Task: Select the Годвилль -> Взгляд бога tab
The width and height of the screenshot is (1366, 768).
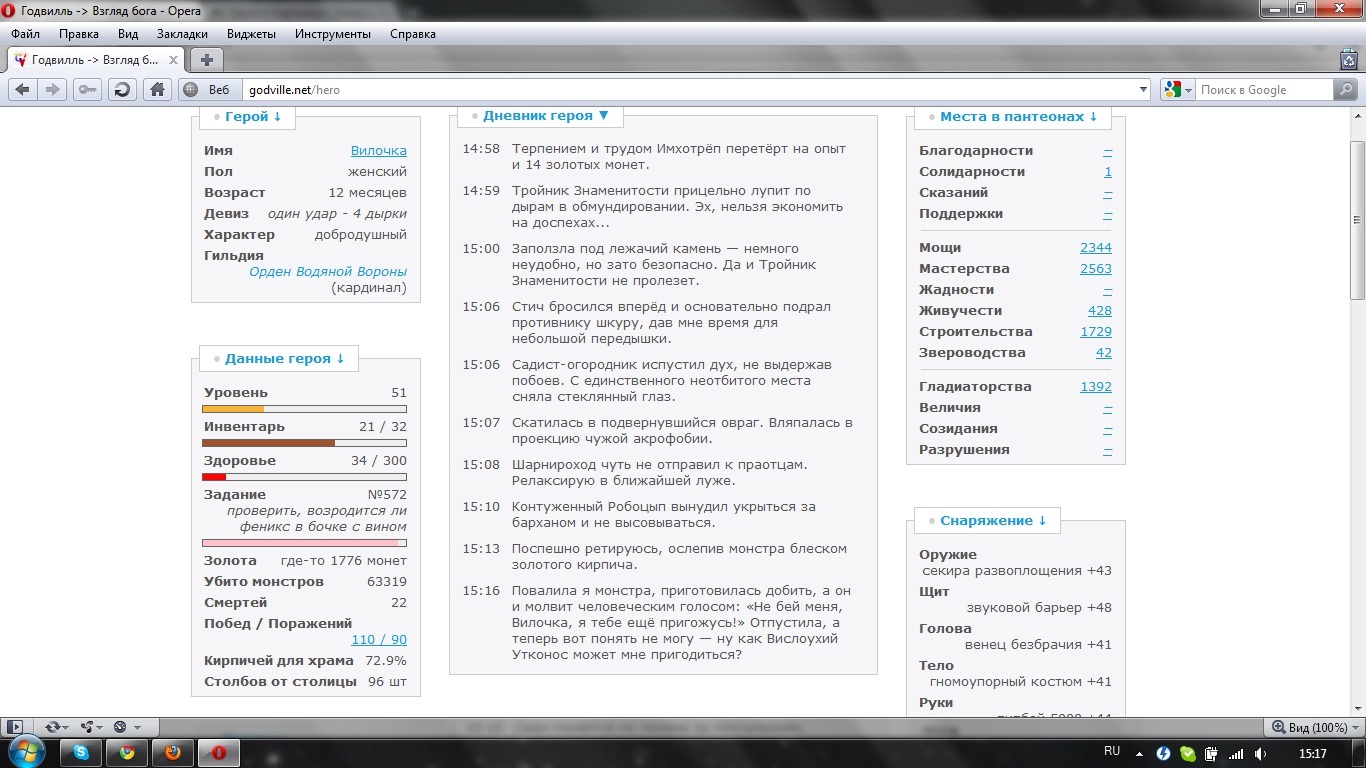Action: [x=96, y=60]
